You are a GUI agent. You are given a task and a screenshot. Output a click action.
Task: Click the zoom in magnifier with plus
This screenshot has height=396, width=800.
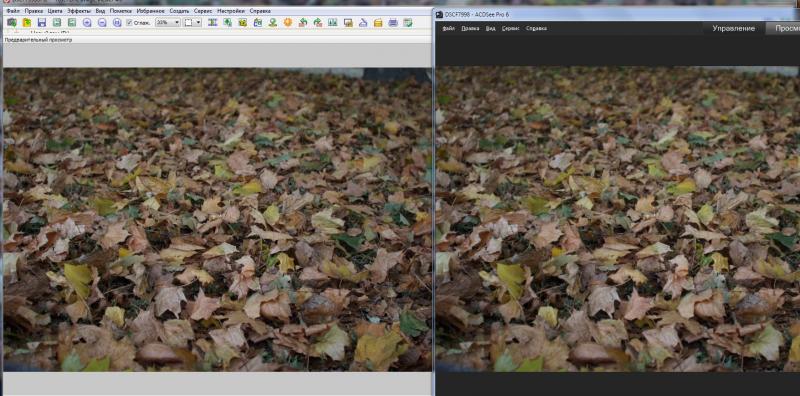[x=87, y=22]
